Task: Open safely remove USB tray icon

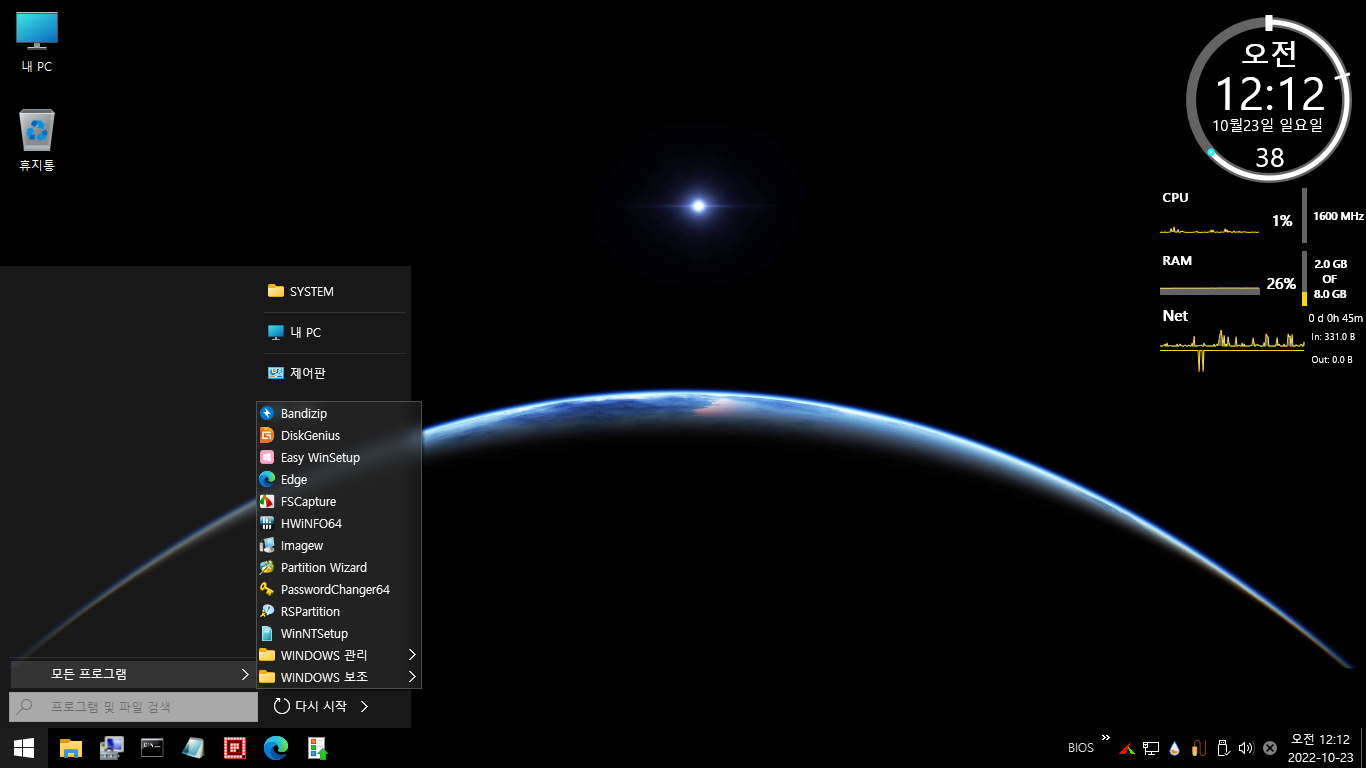Action: pyautogui.click(x=1222, y=748)
